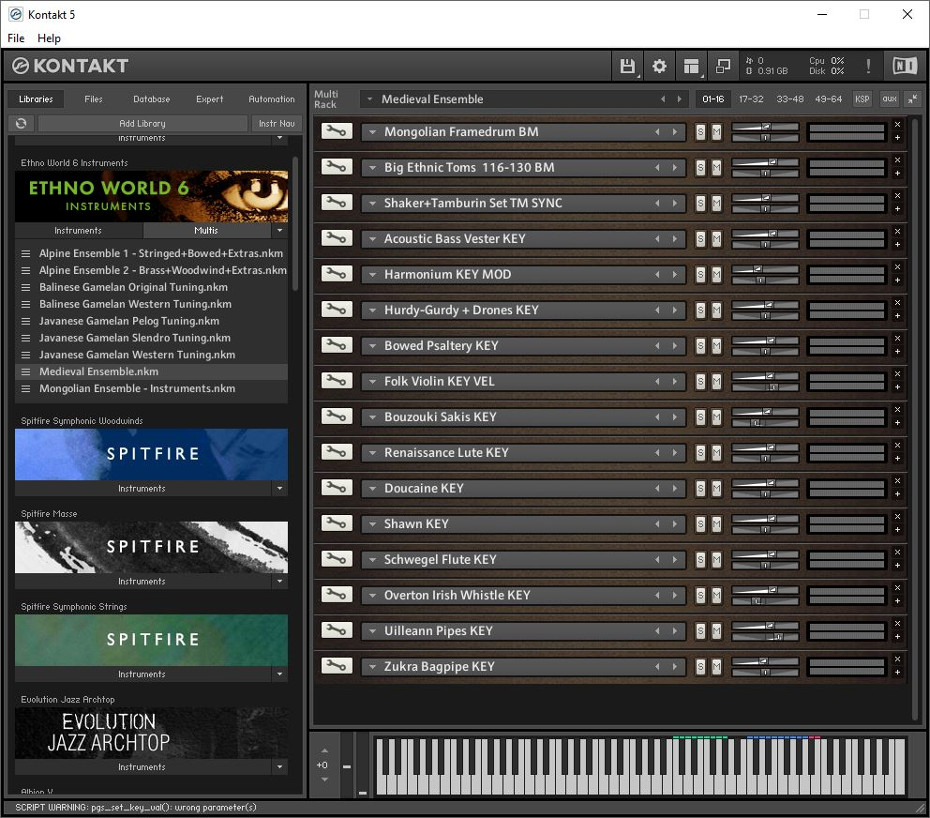Image resolution: width=930 pixels, height=818 pixels.
Task: Expand Ethno World 6 library options arrow
Action: 280,230
